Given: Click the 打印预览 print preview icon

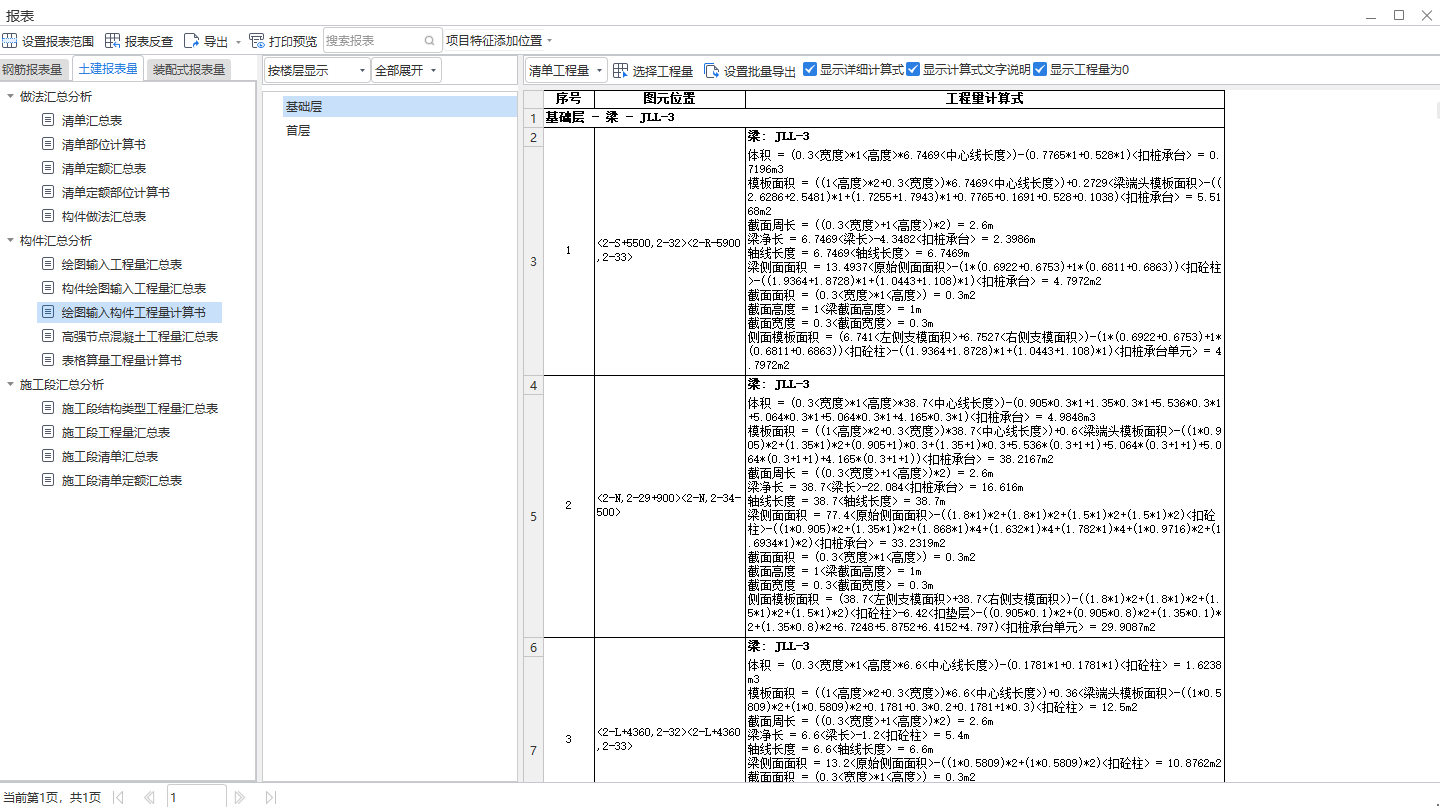Looking at the screenshot, I should pos(257,41).
